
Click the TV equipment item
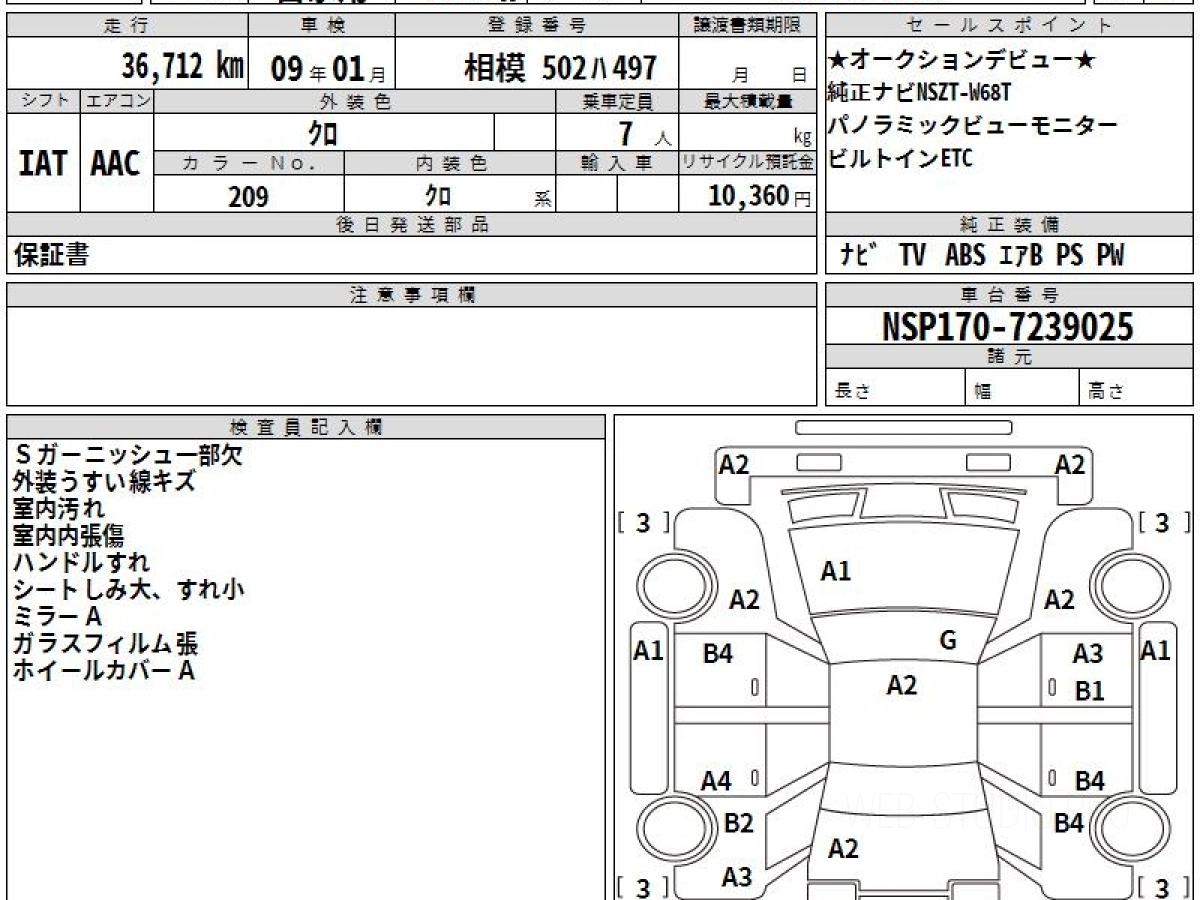912,255
